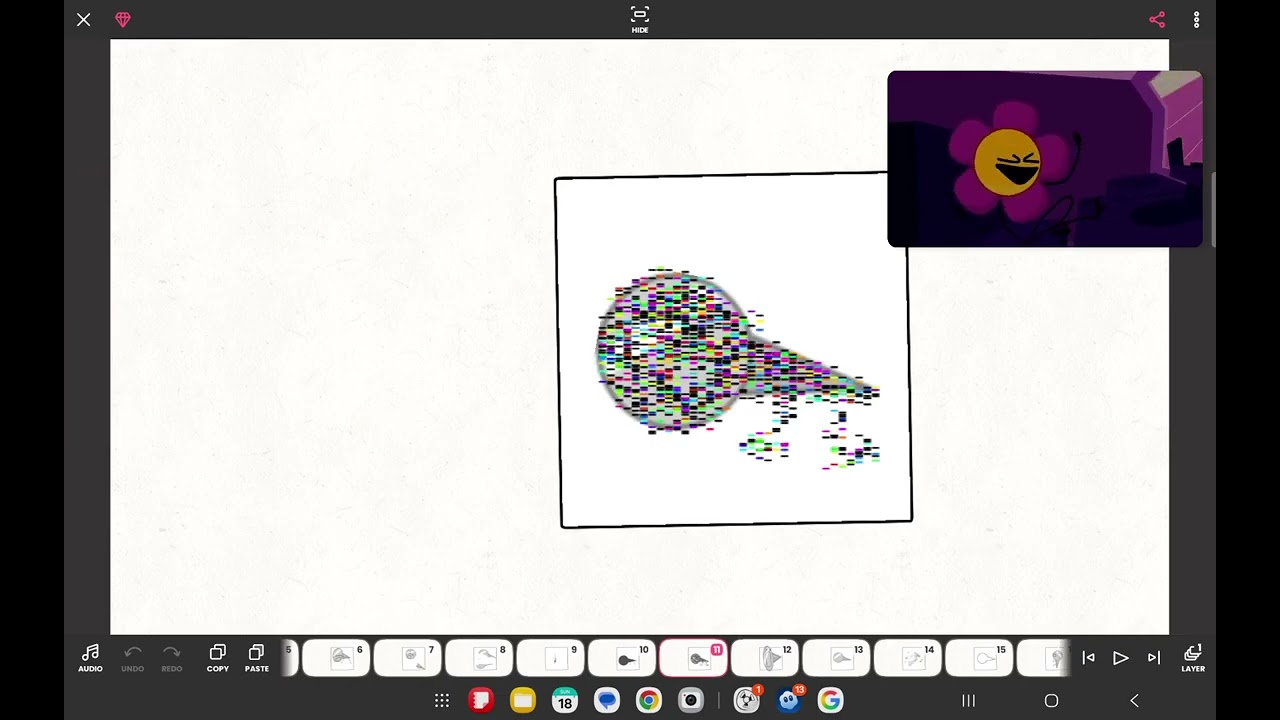Paste a frame with PASTE

[257, 658]
